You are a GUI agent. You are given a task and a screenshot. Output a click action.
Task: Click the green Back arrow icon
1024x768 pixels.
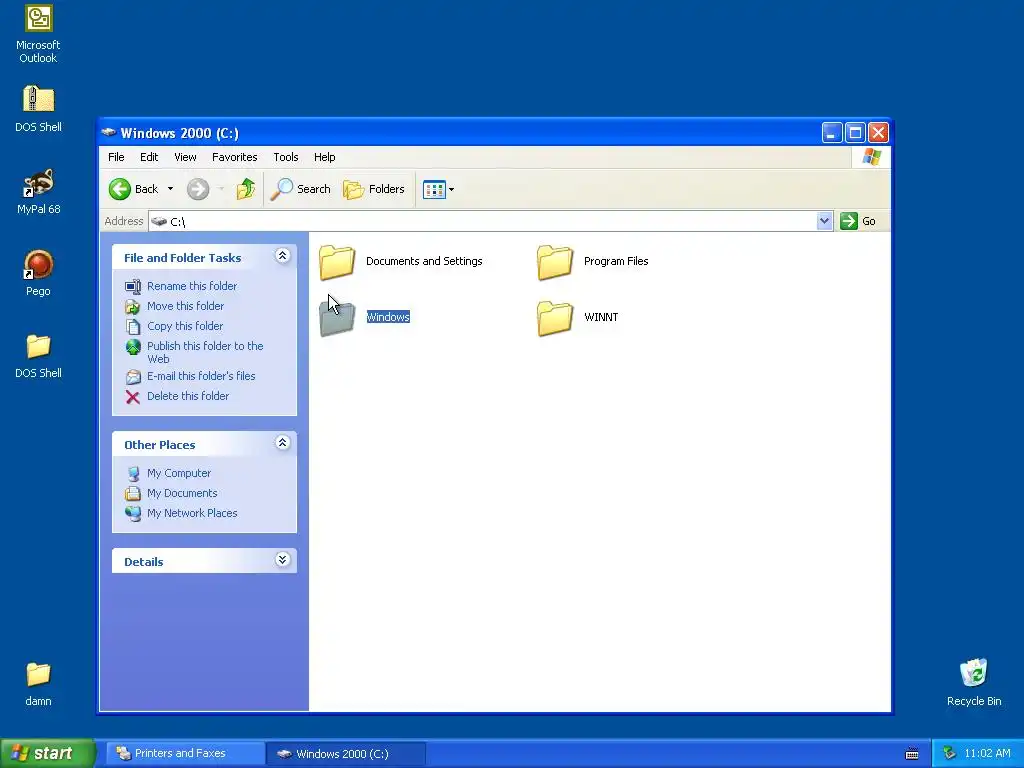coord(120,189)
